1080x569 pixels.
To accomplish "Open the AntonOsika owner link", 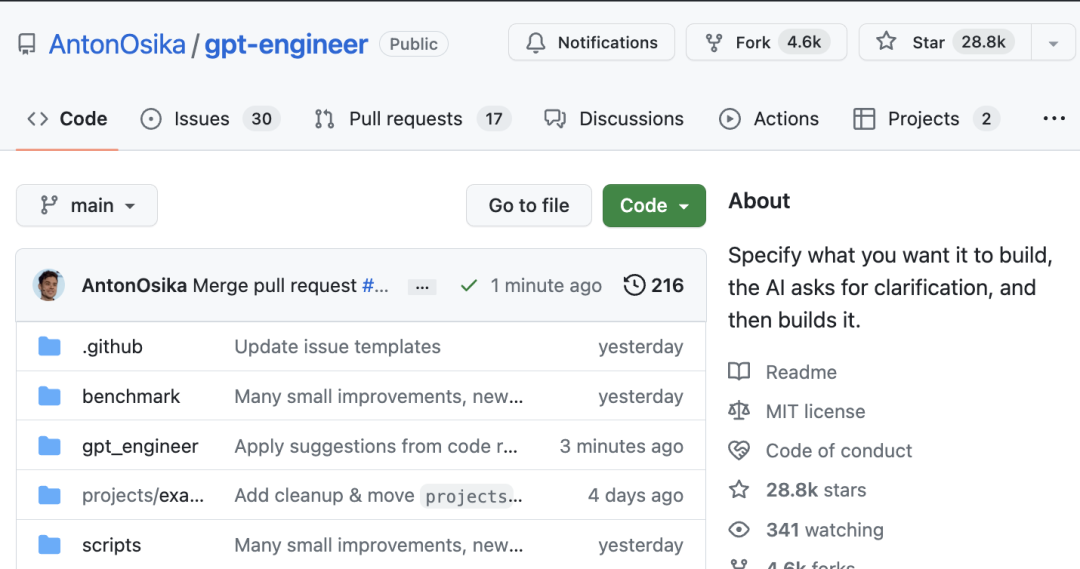I will tap(117, 44).
